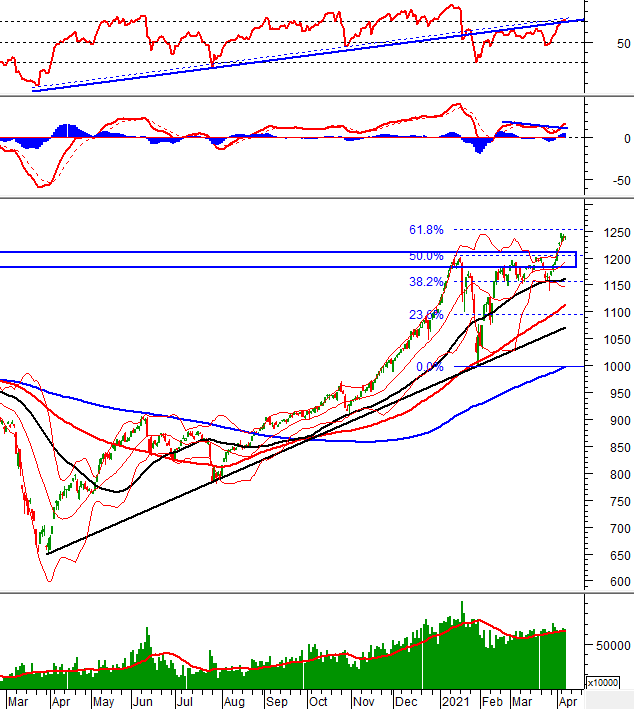Image resolution: width=634 pixels, height=709 pixels.
Task: Pick the 700 price axis value
Action: point(620,529)
